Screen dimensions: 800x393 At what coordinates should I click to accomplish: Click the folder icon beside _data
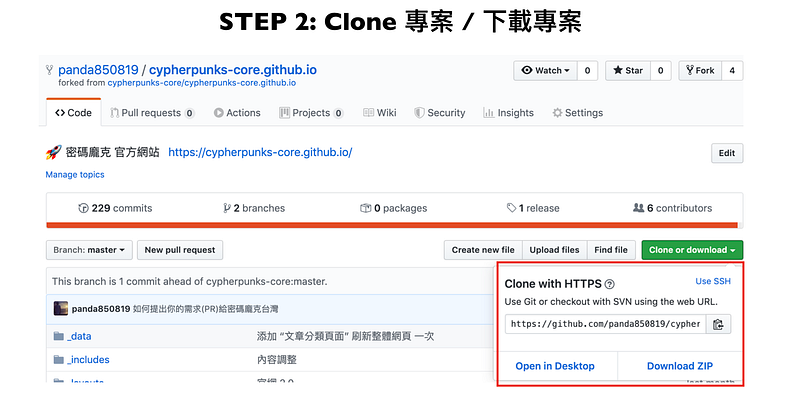(x=59, y=336)
